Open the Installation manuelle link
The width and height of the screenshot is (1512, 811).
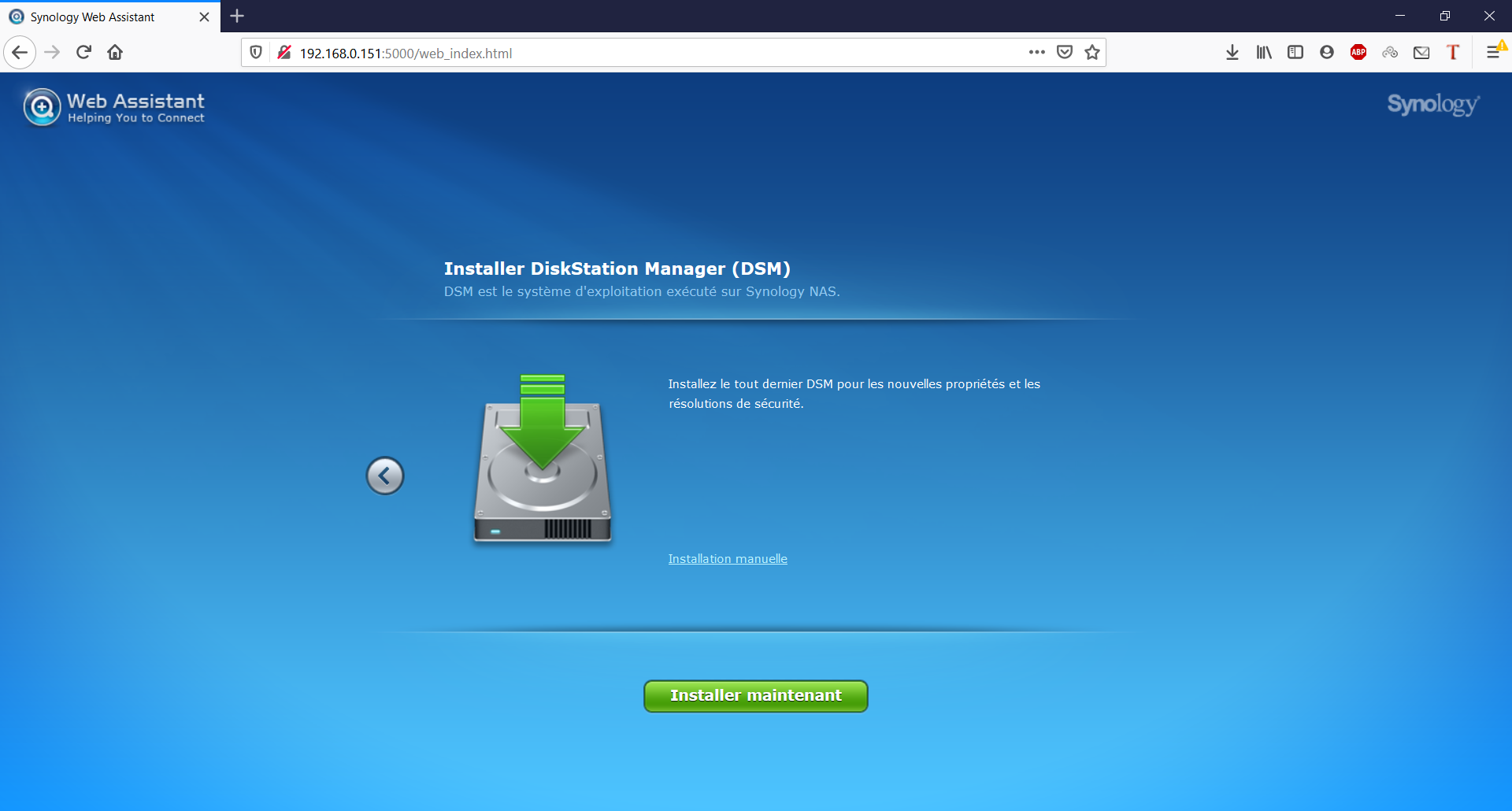[x=727, y=559]
